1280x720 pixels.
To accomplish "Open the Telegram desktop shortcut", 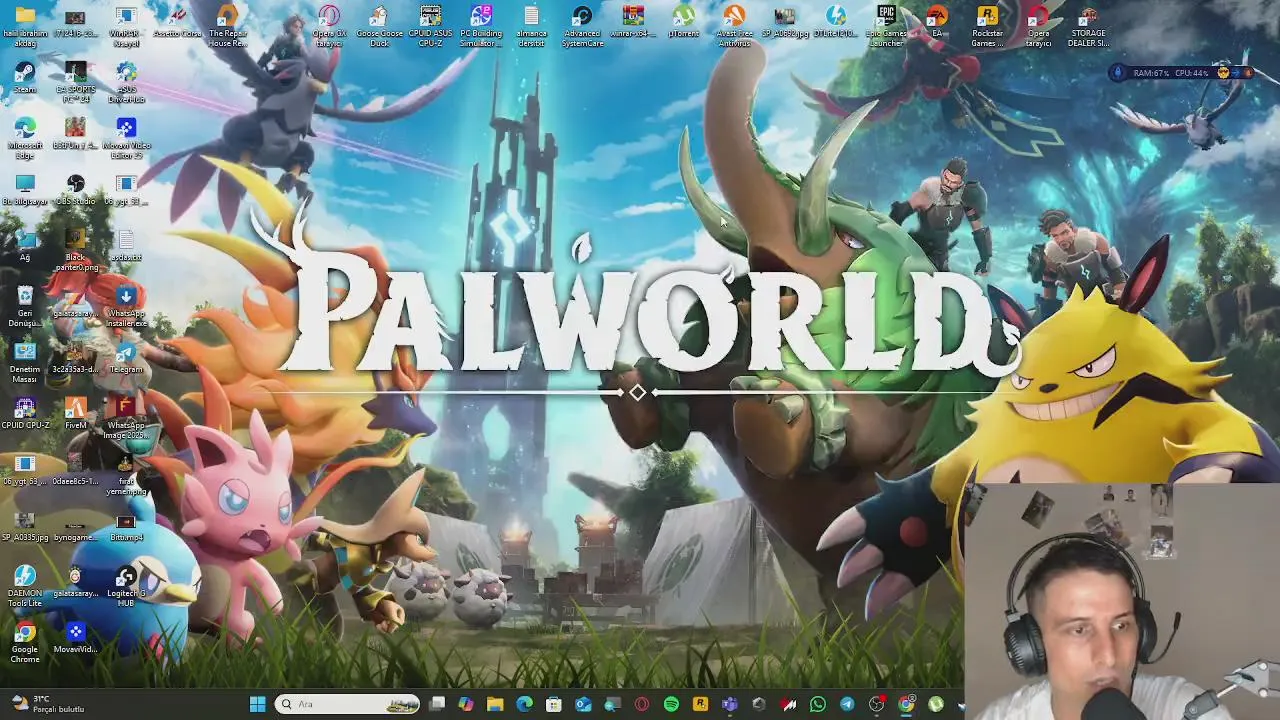I will 126,358.
